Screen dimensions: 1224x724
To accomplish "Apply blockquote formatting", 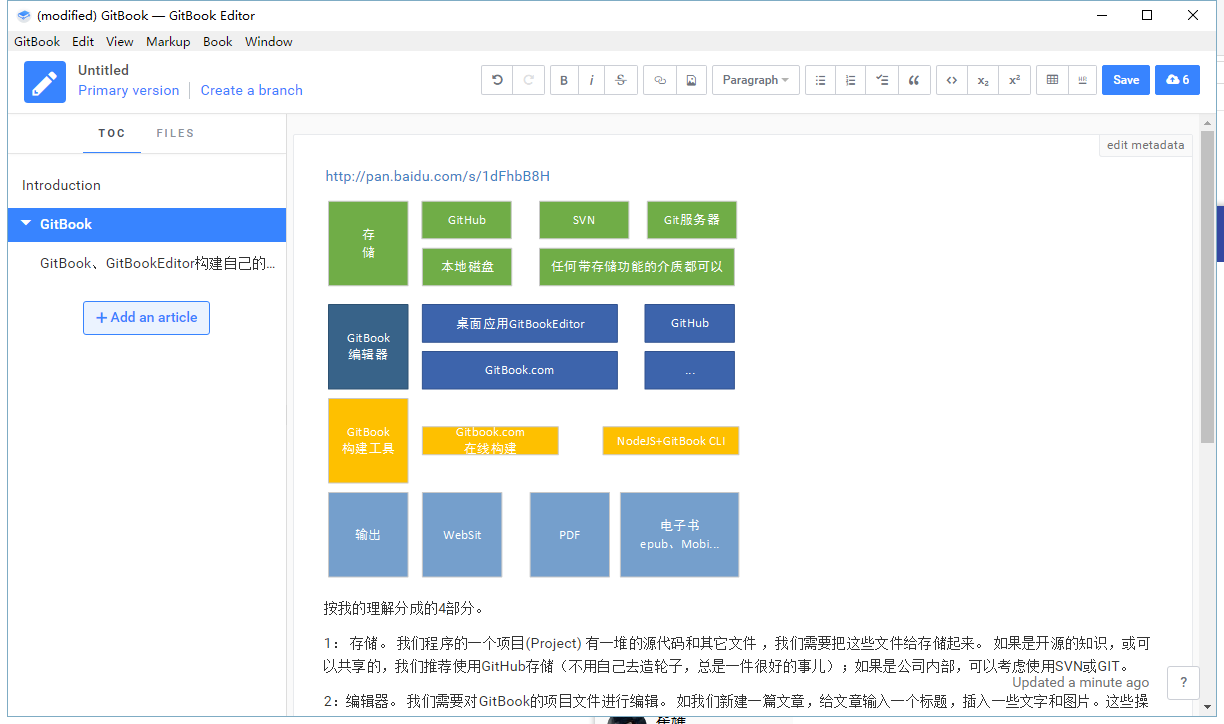I will (913, 80).
